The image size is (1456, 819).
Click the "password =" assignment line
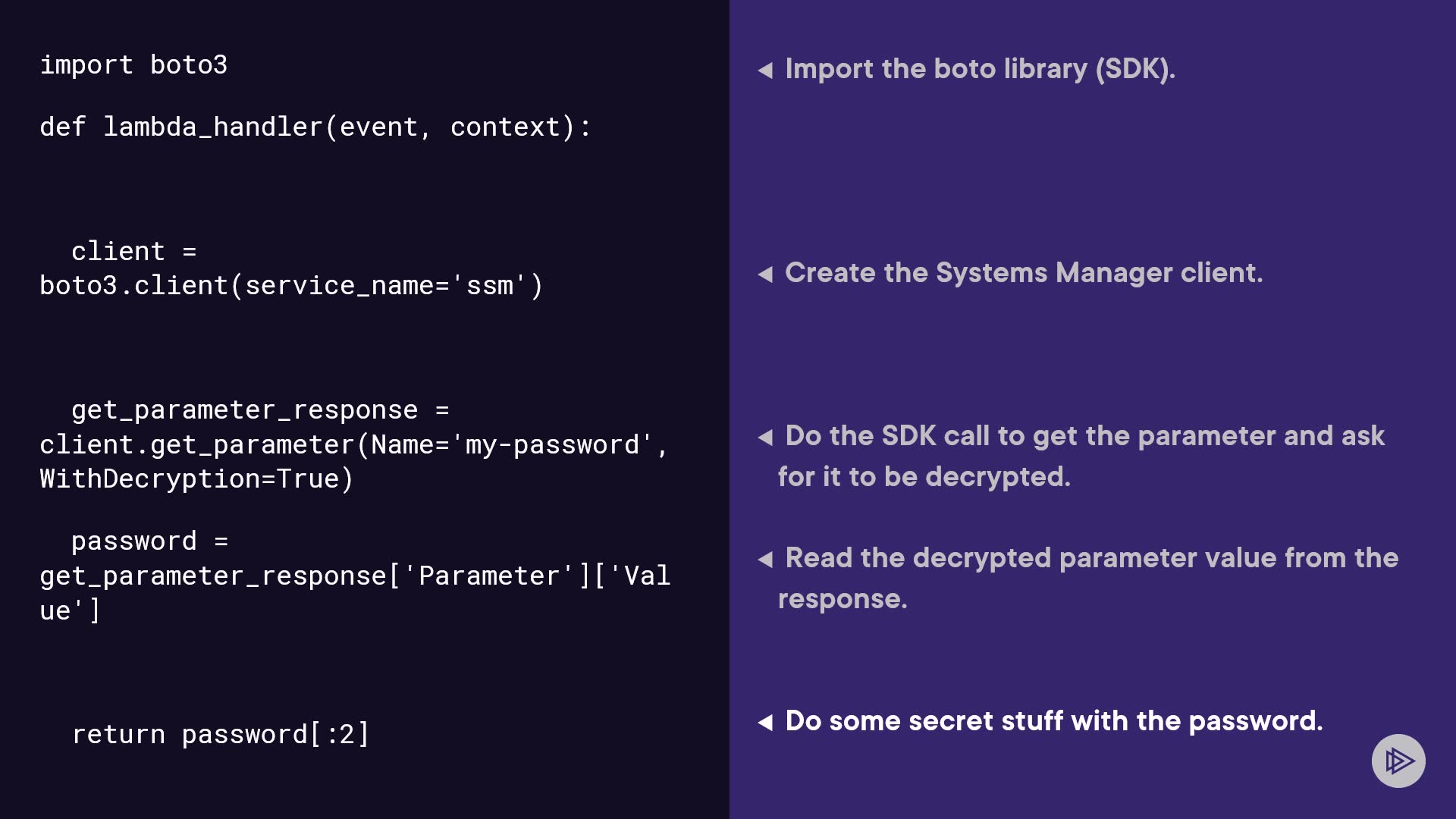[149, 541]
